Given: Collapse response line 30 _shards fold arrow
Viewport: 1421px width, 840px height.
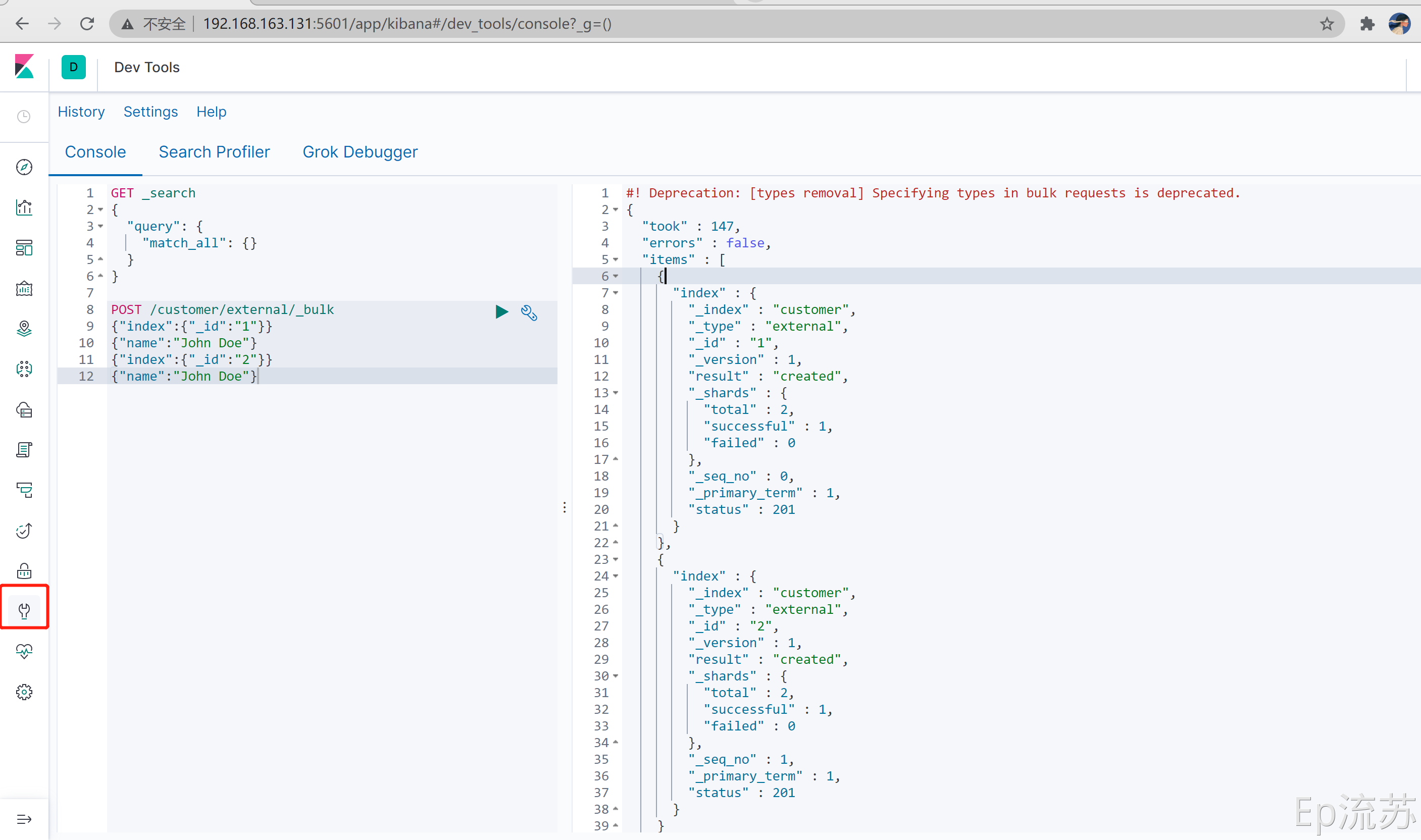Looking at the screenshot, I should tap(616, 676).
